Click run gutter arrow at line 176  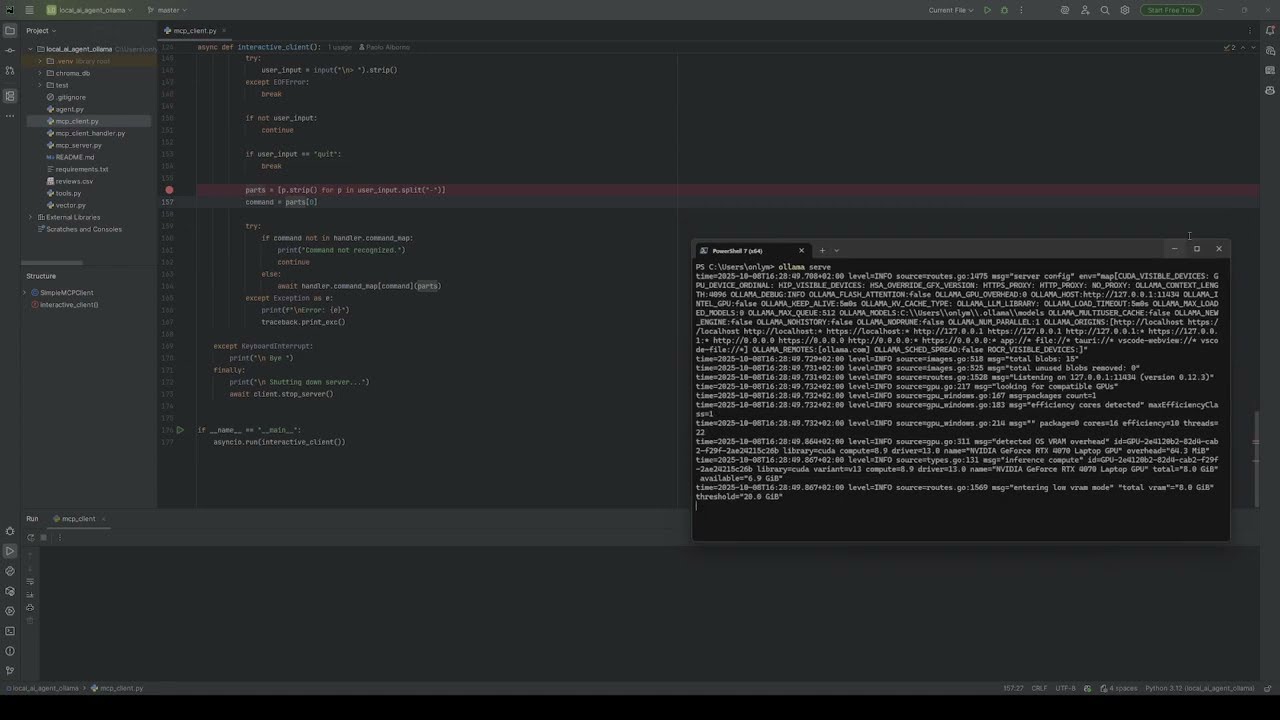pos(180,430)
